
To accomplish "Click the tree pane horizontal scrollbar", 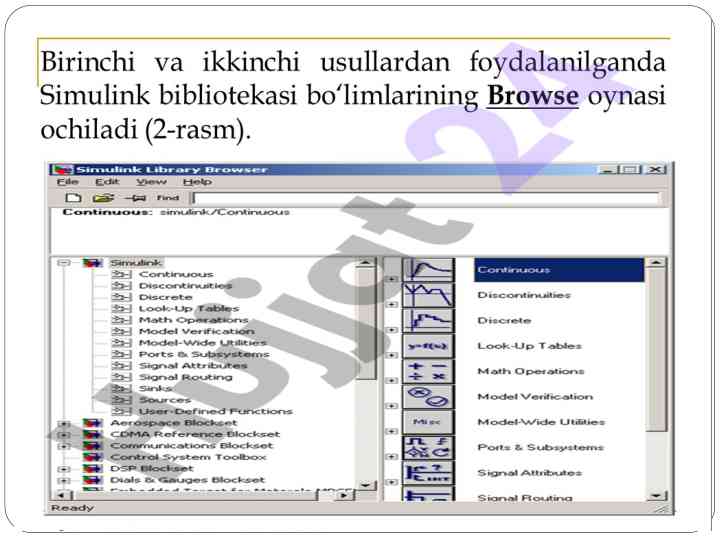I will coord(200,495).
